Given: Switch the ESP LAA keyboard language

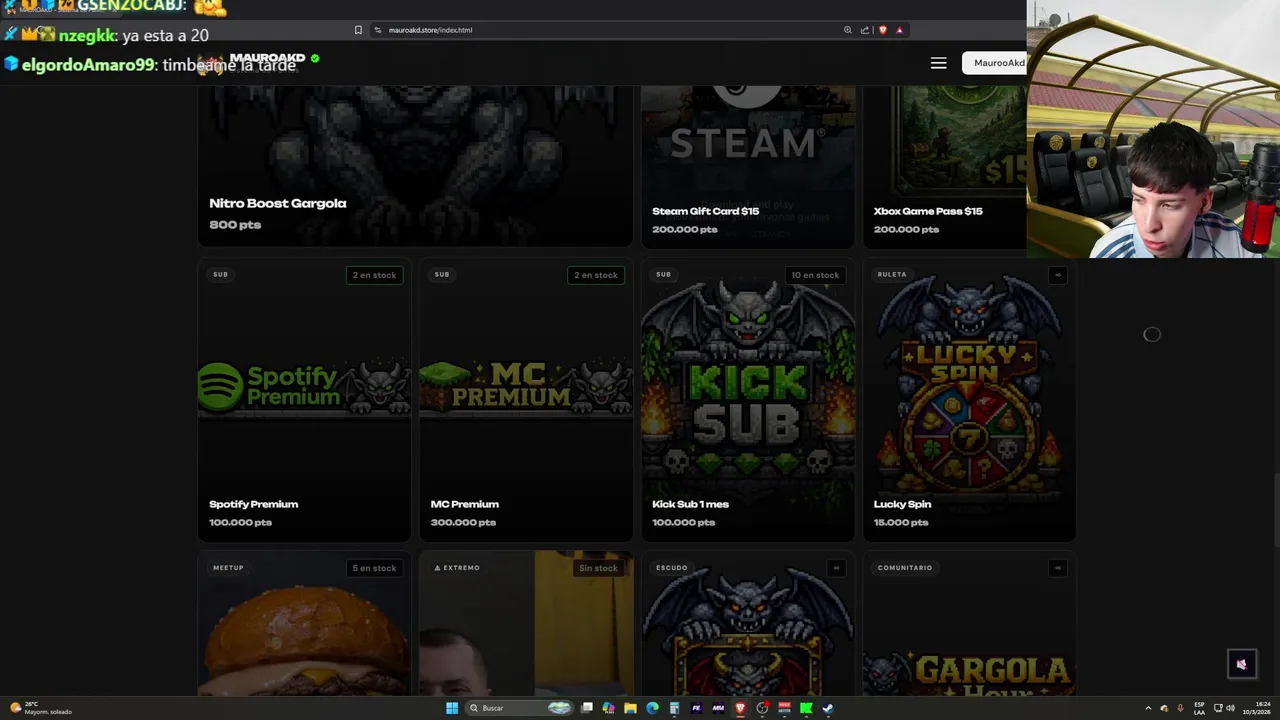Looking at the screenshot, I should click(1199, 708).
